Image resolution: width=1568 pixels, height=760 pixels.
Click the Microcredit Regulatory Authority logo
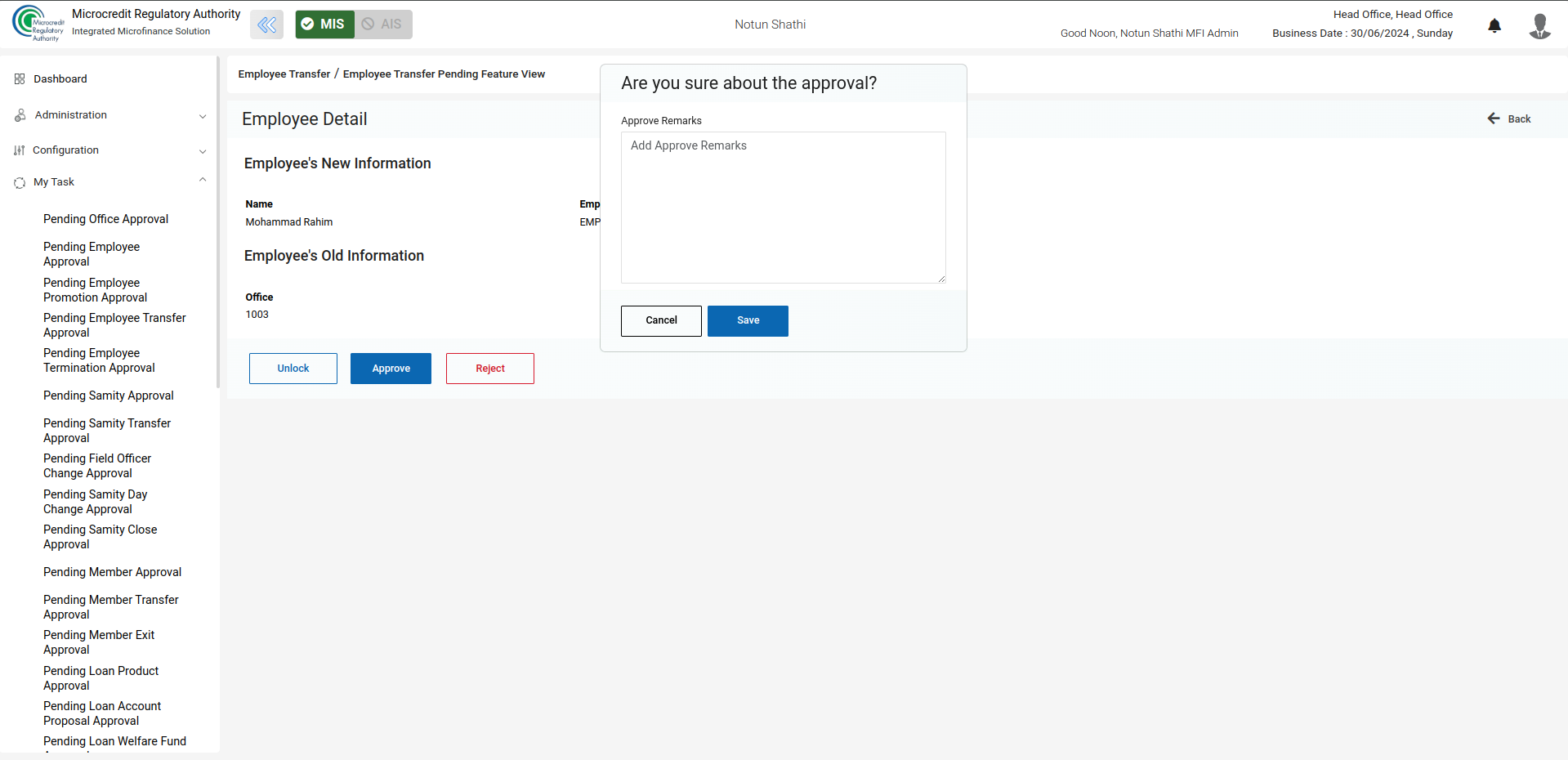[38, 24]
